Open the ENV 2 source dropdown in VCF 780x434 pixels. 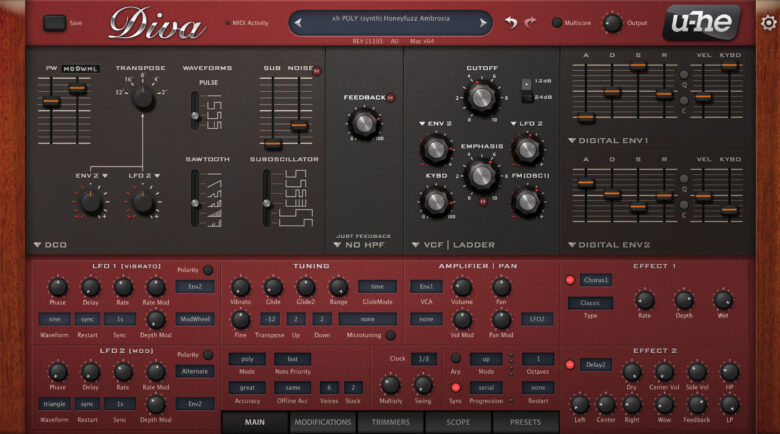[435, 123]
